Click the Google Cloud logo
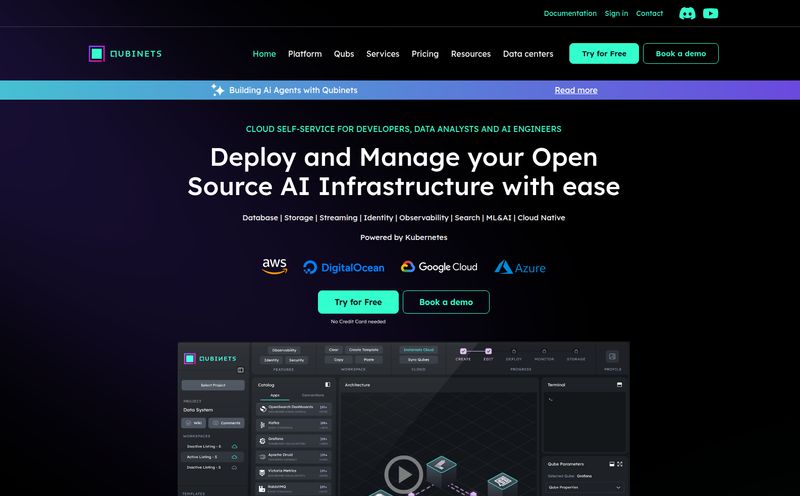 click(439, 267)
